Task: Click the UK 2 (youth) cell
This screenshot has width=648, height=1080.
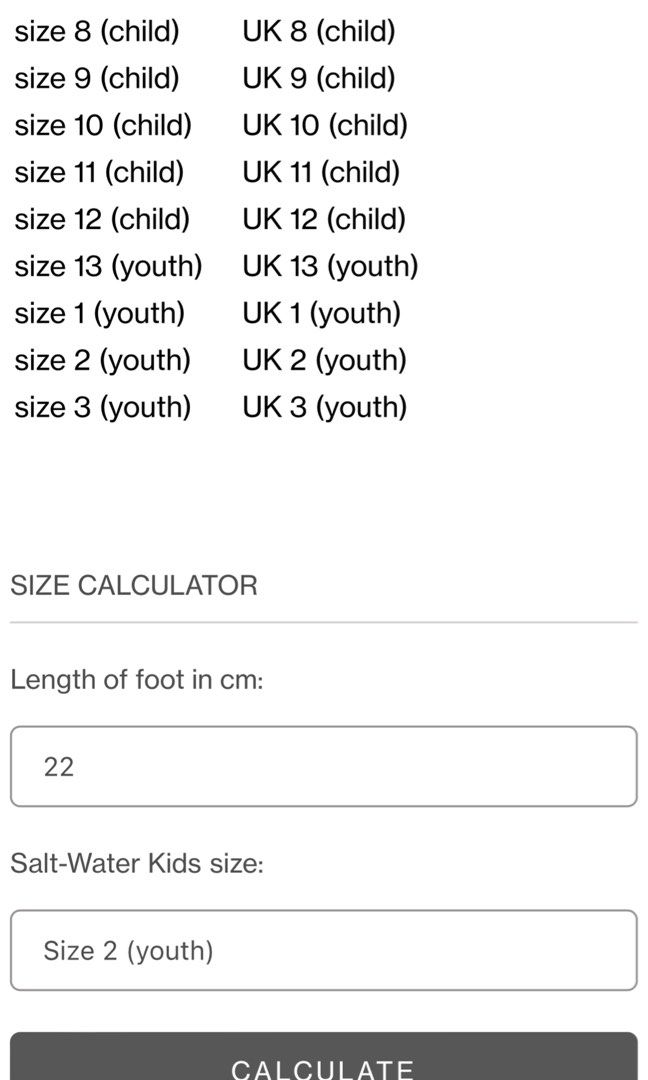Action: click(324, 360)
